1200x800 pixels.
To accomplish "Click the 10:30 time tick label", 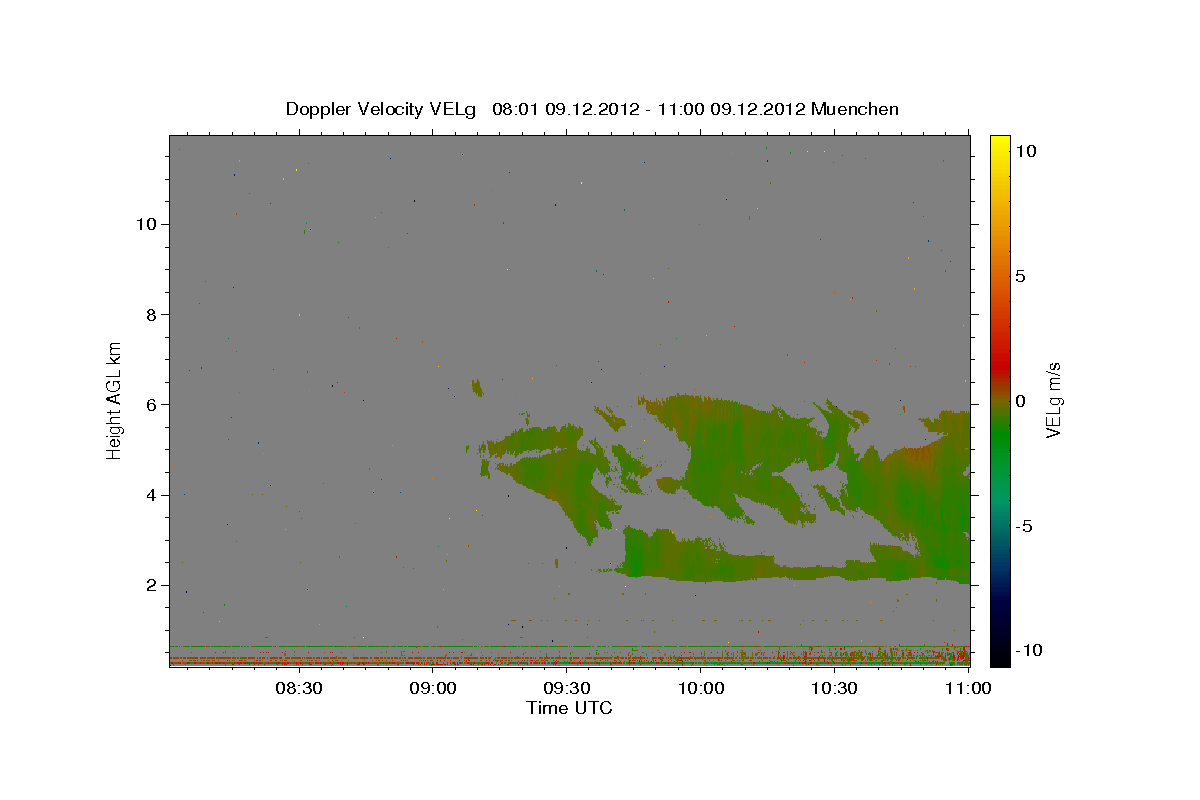I will coord(835,688).
